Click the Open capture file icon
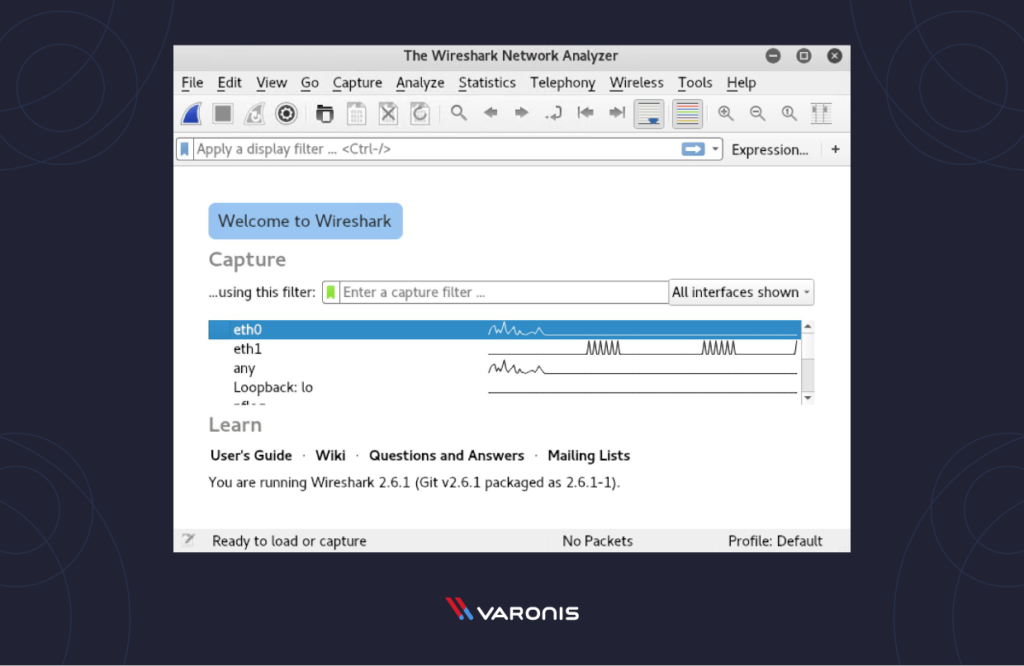The height and width of the screenshot is (666, 1024). 324,113
